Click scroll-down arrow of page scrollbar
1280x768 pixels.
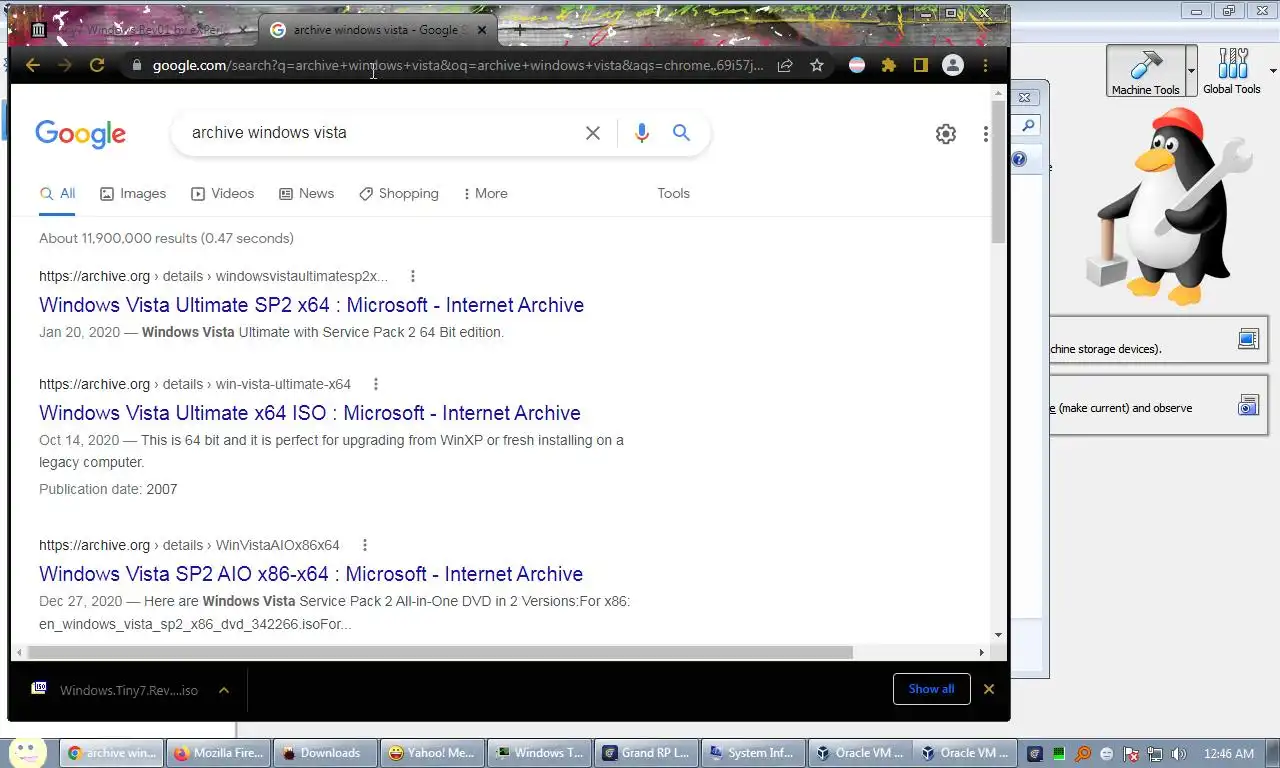pos(998,635)
